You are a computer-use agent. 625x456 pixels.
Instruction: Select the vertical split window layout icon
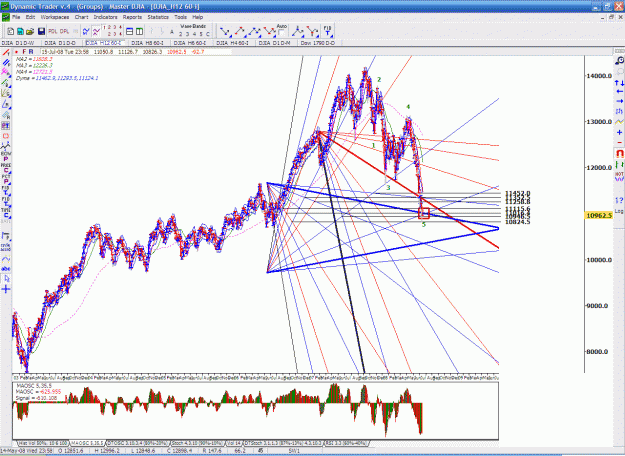[x=139, y=31]
